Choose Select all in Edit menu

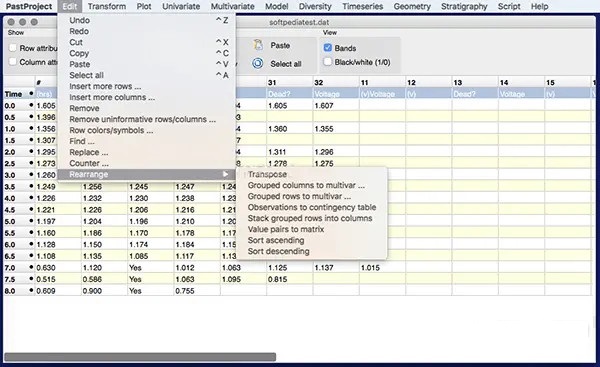point(147,75)
